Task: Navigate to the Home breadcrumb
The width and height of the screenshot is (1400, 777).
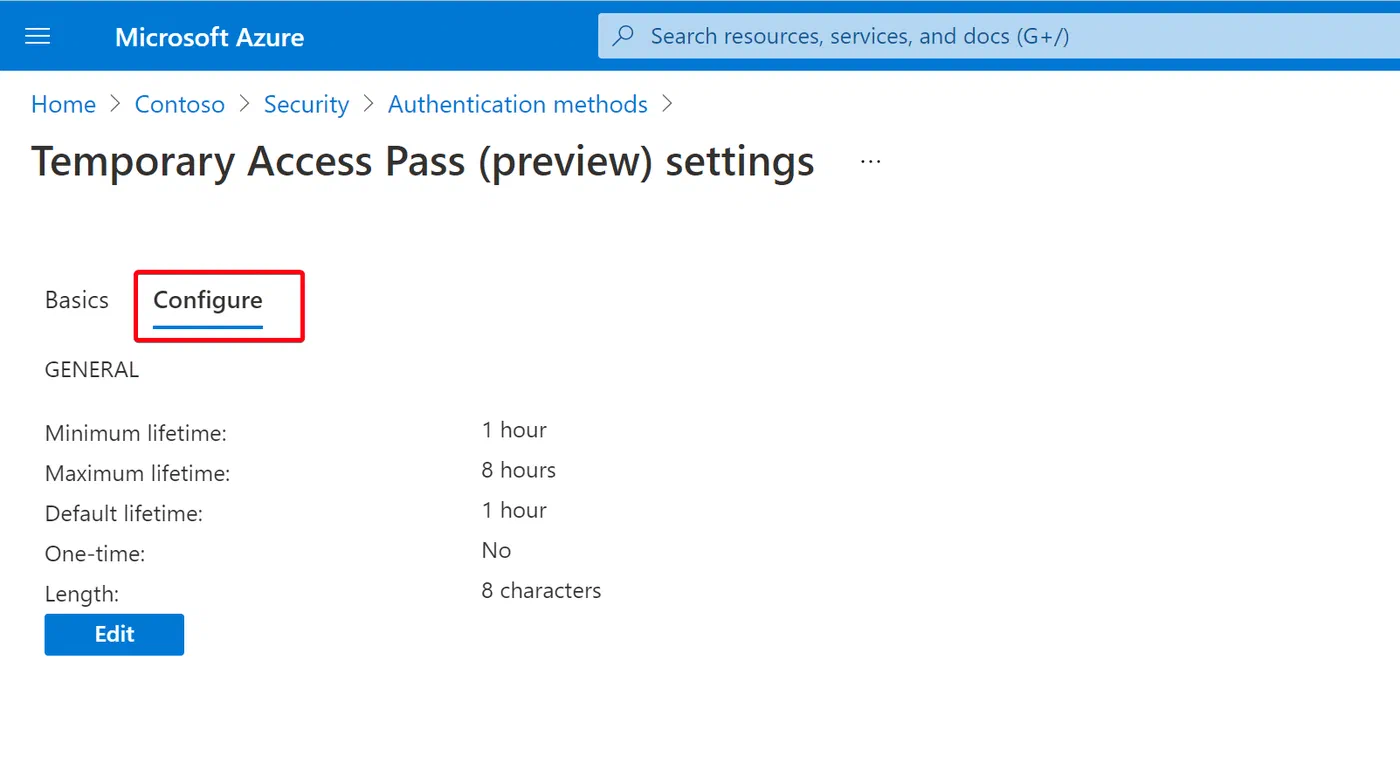Action: pyautogui.click(x=64, y=104)
